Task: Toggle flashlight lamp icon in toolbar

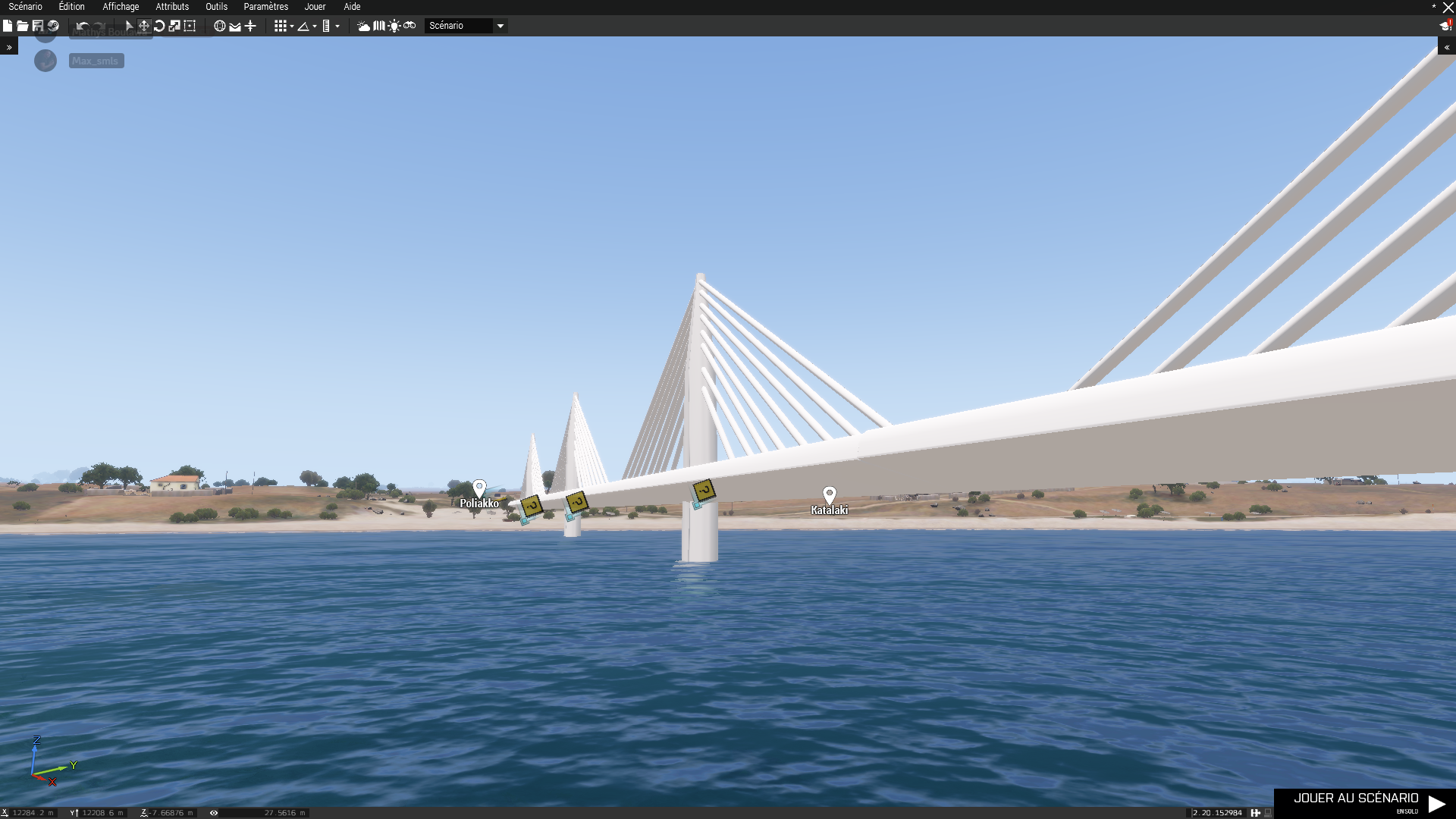Action: [394, 26]
